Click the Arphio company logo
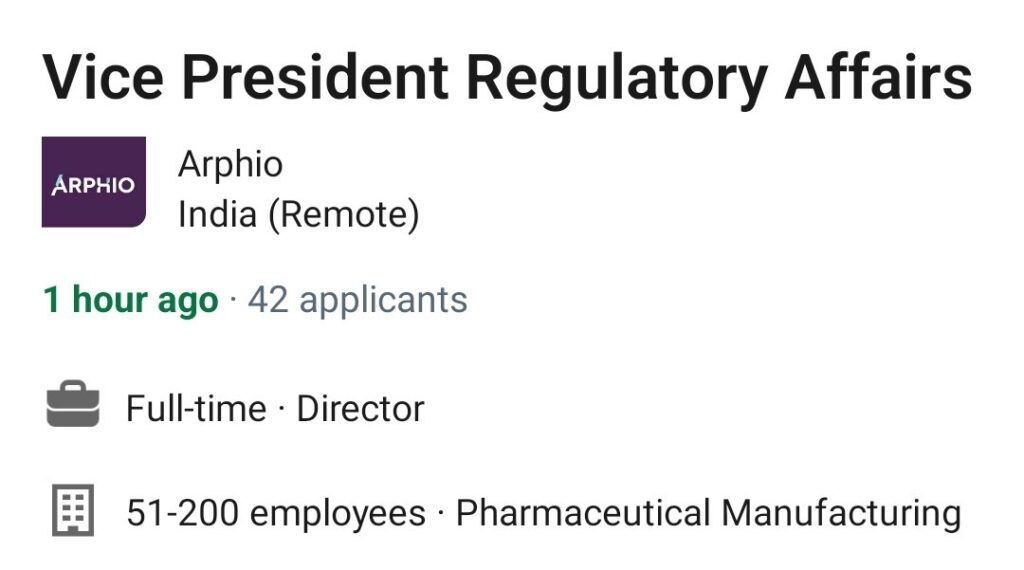 tap(93, 182)
